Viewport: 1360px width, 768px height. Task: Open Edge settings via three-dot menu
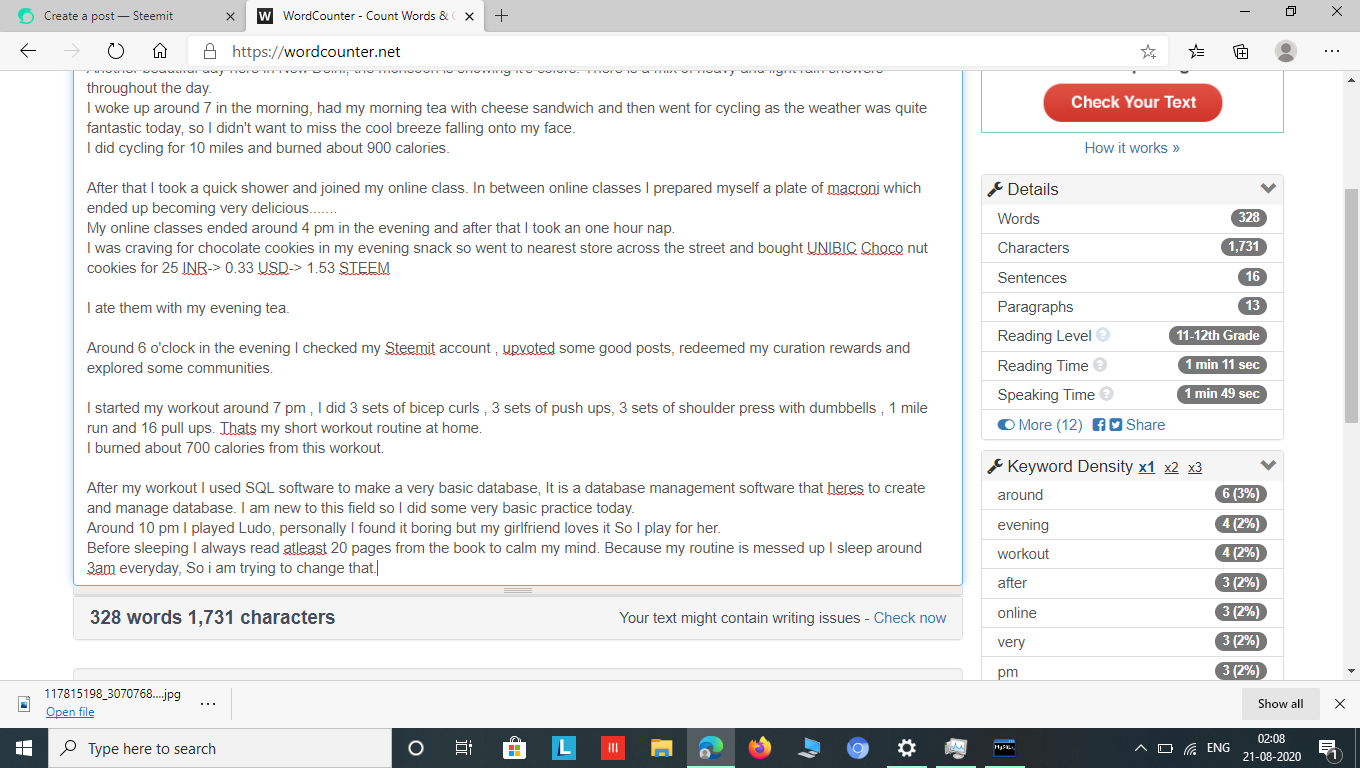pos(1332,50)
